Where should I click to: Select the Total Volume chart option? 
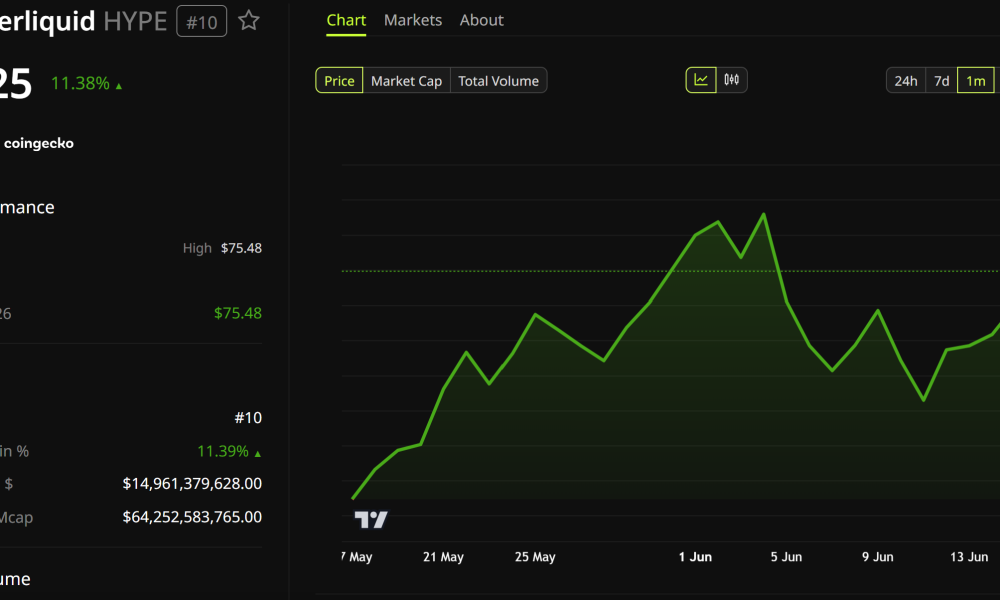click(x=498, y=80)
